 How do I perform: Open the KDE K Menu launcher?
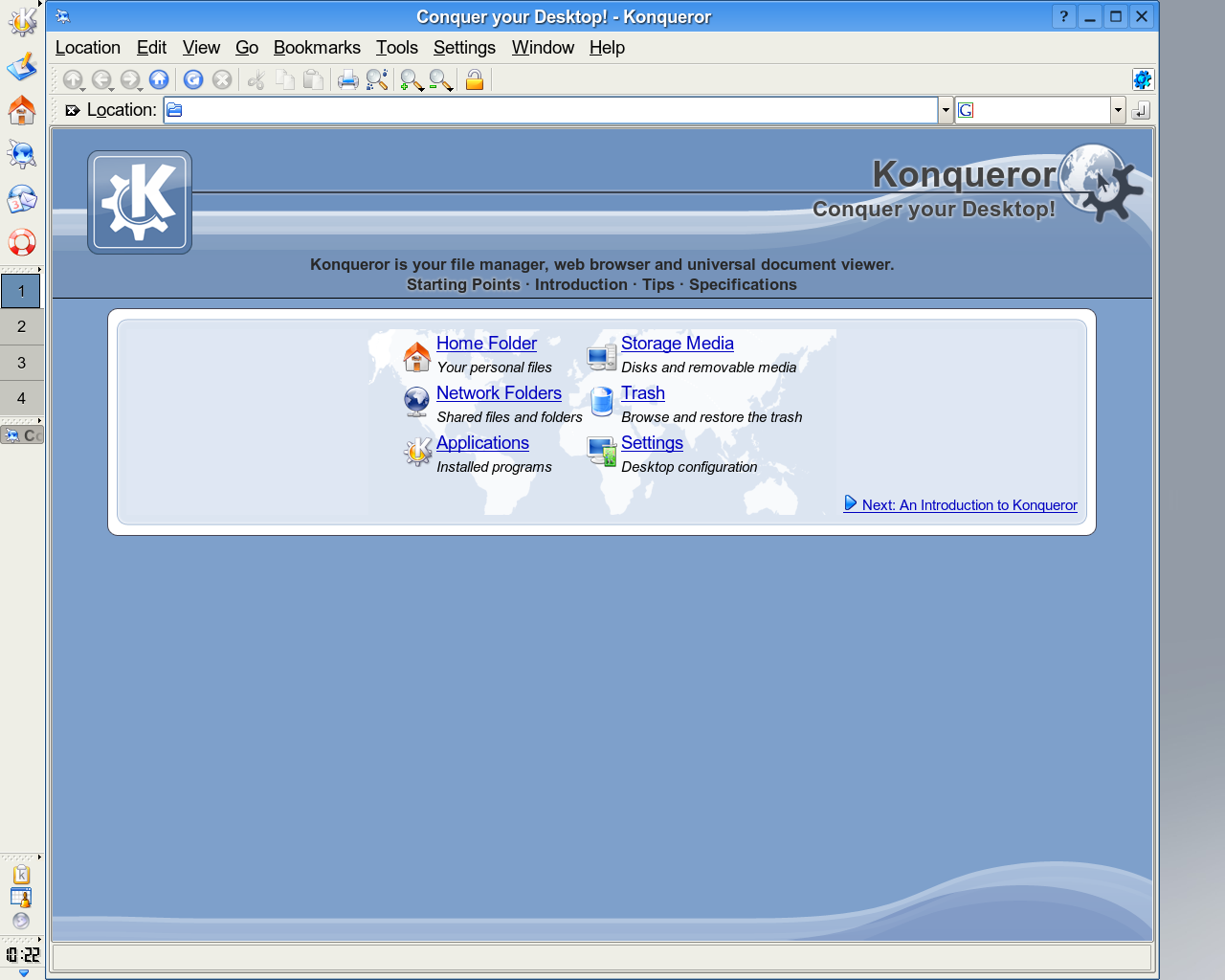pos(21,21)
